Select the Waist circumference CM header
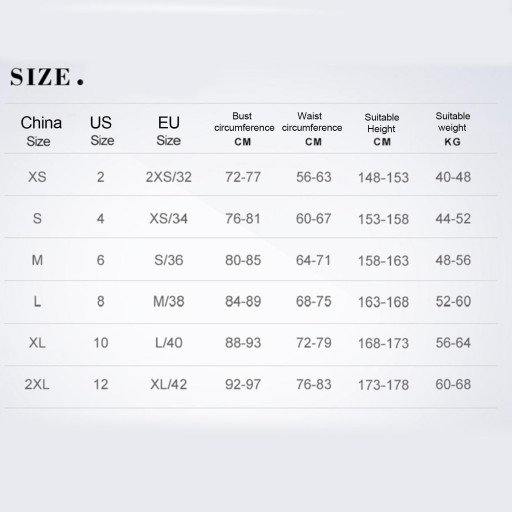 (x=312, y=129)
